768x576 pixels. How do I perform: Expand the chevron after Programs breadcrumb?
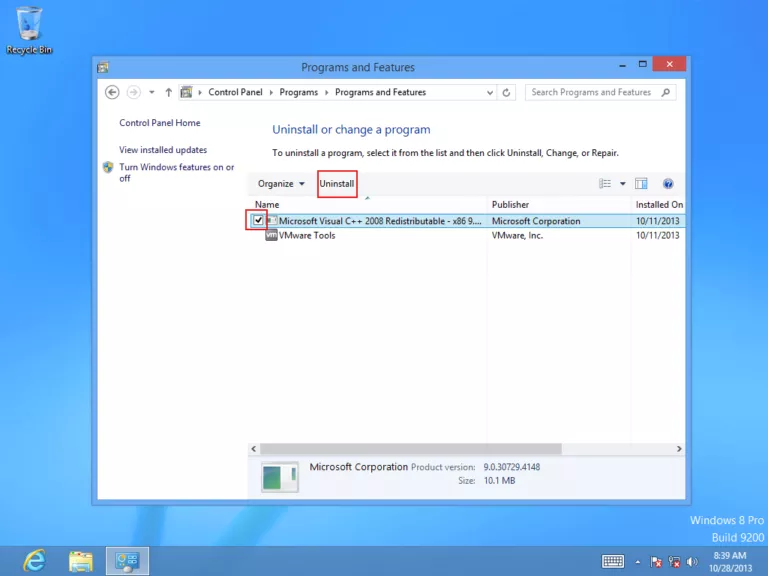[x=327, y=92]
